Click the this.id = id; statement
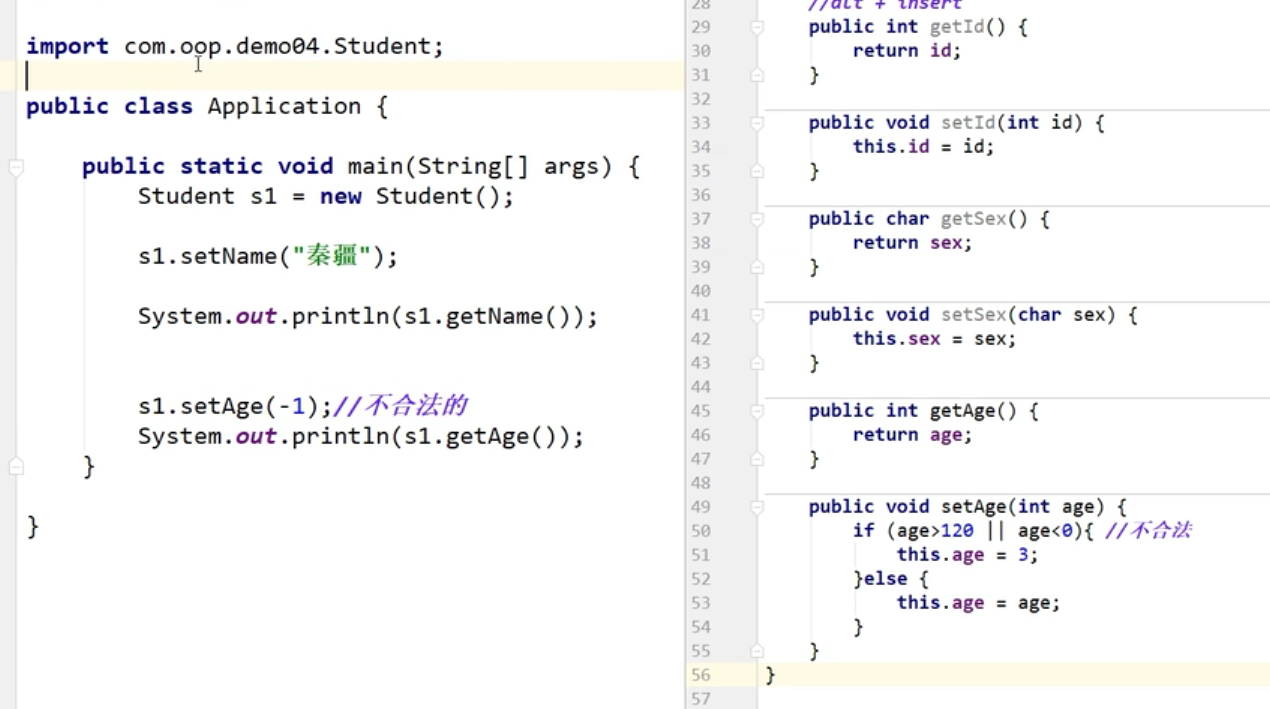 pyautogui.click(x=923, y=147)
